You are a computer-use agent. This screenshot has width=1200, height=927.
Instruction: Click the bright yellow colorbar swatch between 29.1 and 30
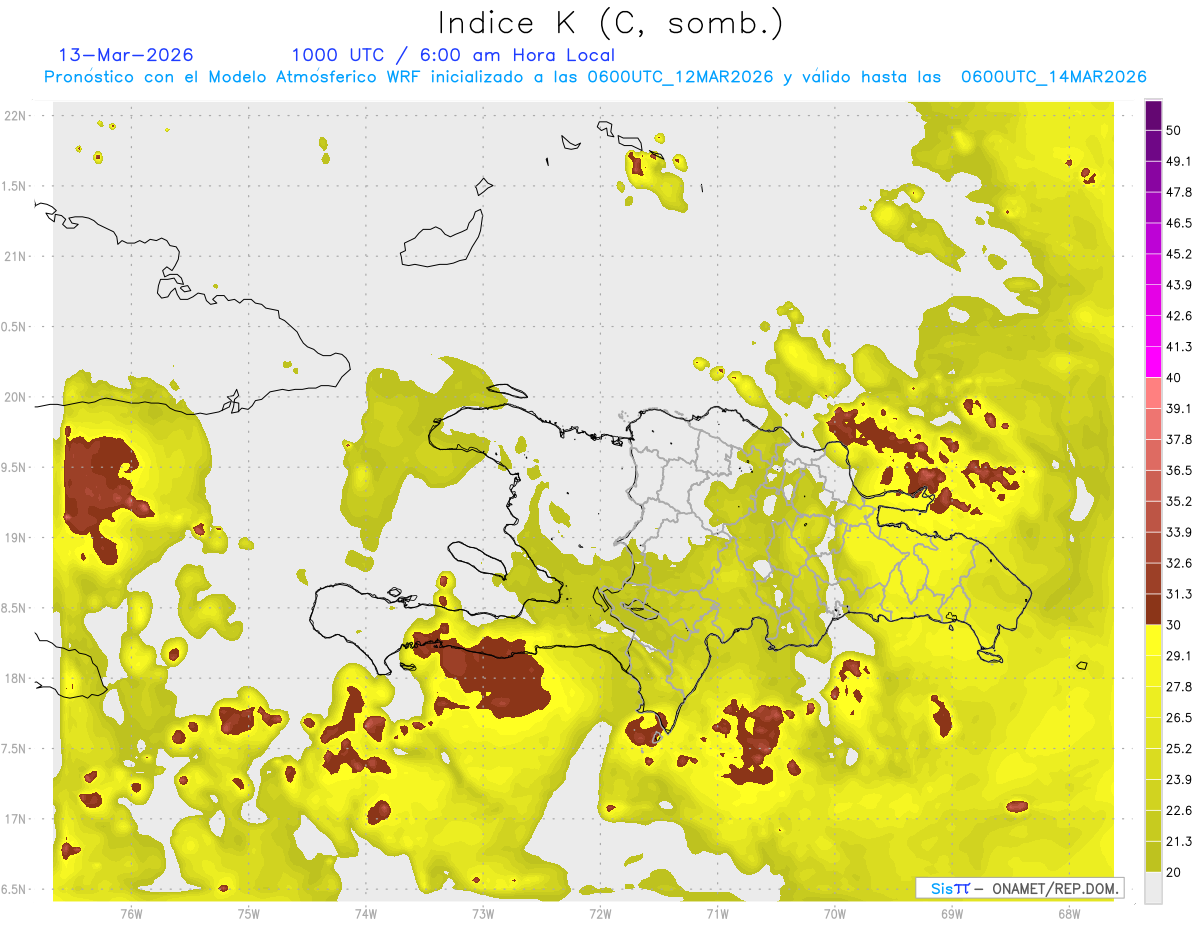[x=1153, y=640]
